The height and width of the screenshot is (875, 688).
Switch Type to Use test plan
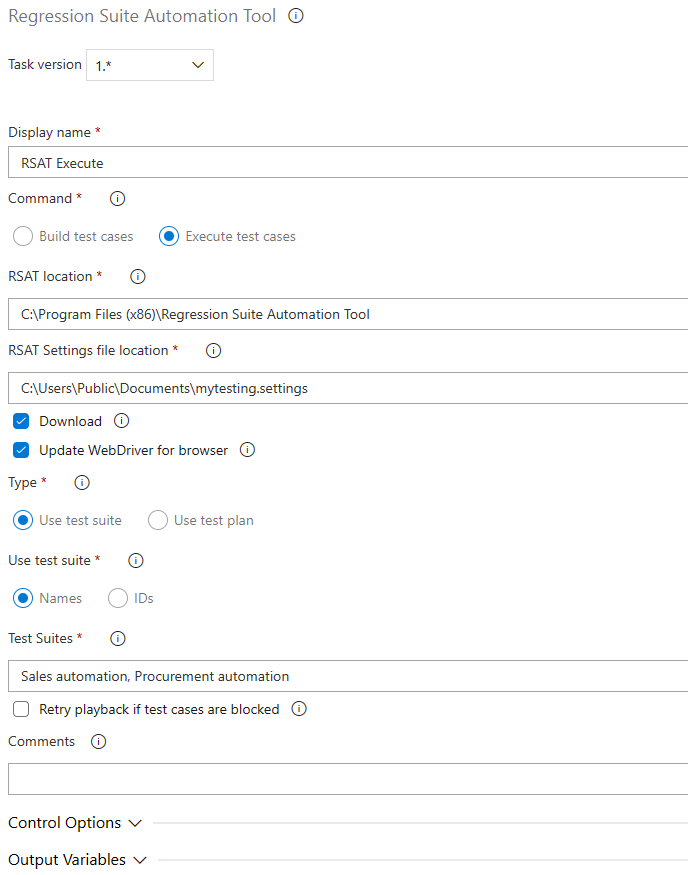coord(157,520)
